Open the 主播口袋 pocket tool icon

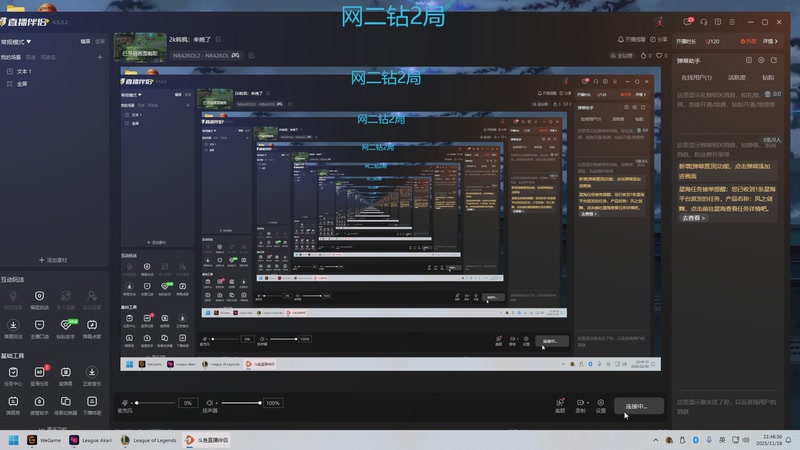[x=39, y=328]
